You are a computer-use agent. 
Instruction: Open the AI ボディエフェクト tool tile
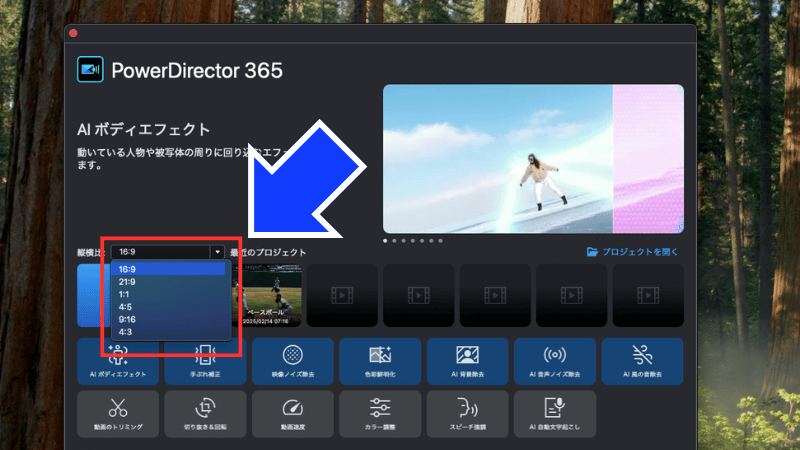click(118, 361)
